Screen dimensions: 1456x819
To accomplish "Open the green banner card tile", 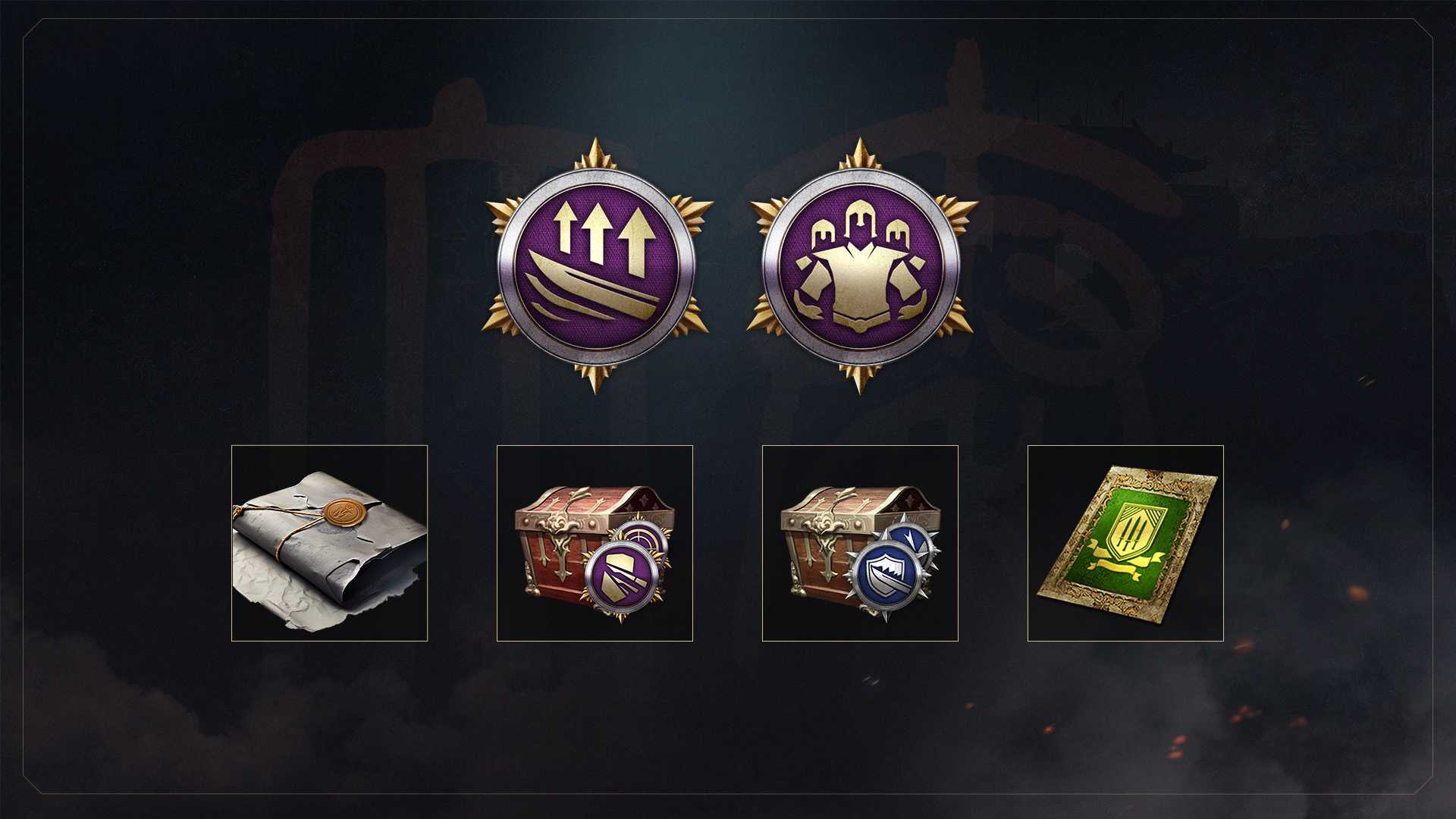I will 1125,543.
